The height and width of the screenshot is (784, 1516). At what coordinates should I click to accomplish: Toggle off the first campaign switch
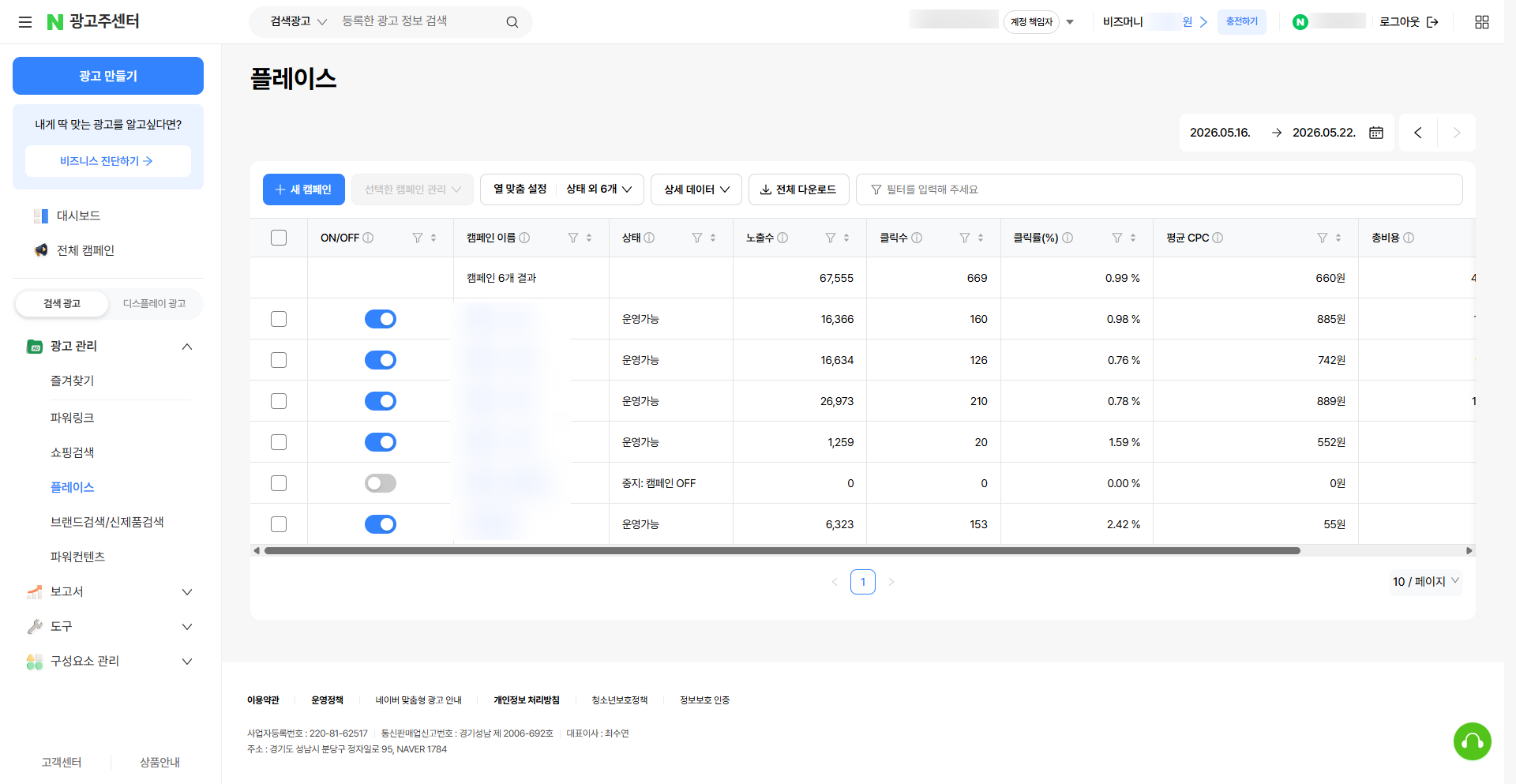tap(381, 319)
